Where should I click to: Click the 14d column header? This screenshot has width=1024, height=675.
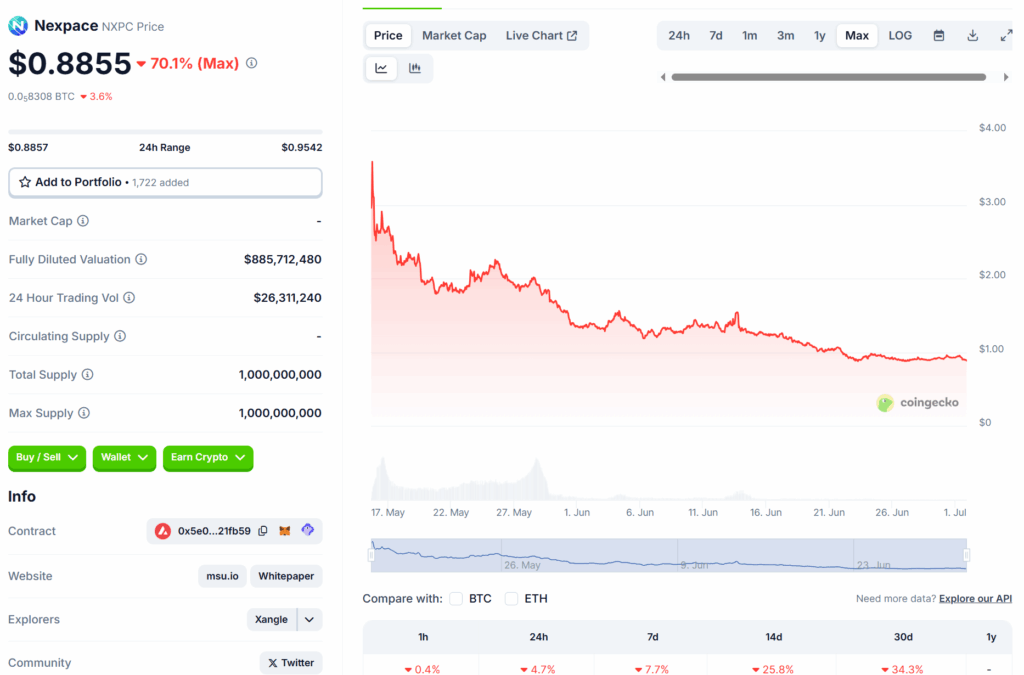pyautogui.click(x=773, y=636)
